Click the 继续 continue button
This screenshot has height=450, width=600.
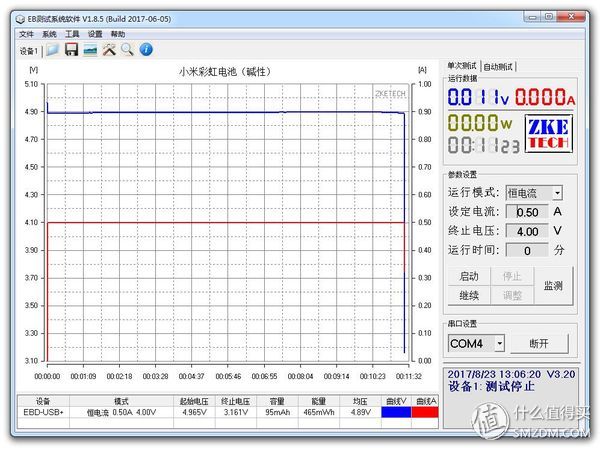tap(469, 295)
